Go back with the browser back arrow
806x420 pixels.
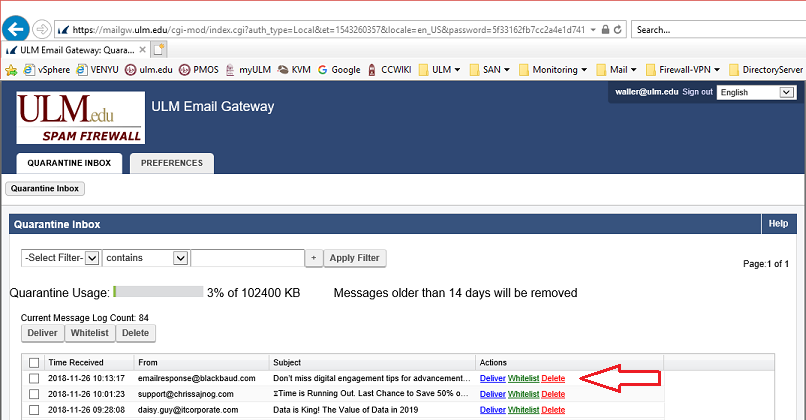(x=15, y=29)
